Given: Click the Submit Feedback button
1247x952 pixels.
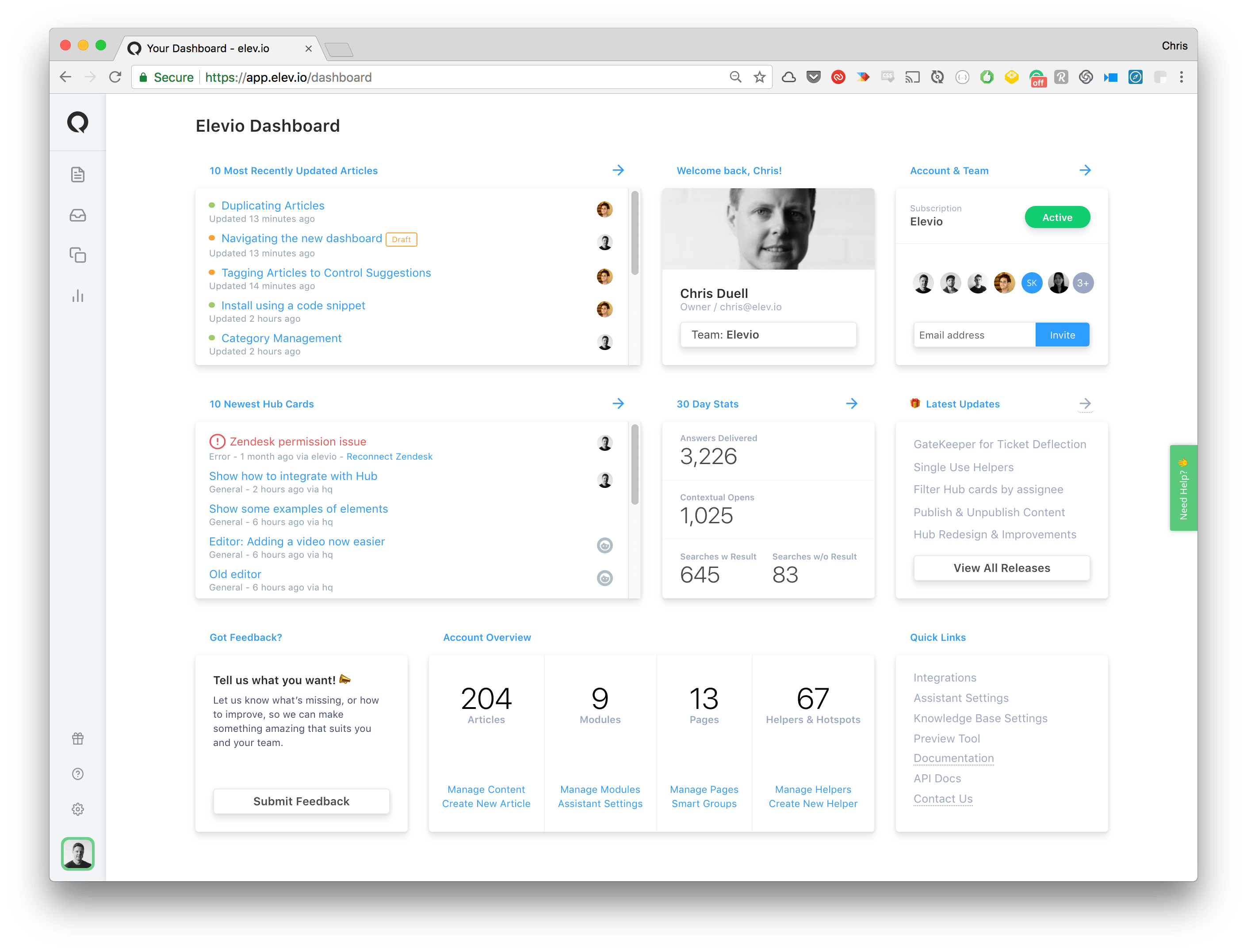Looking at the screenshot, I should tap(301, 801).
